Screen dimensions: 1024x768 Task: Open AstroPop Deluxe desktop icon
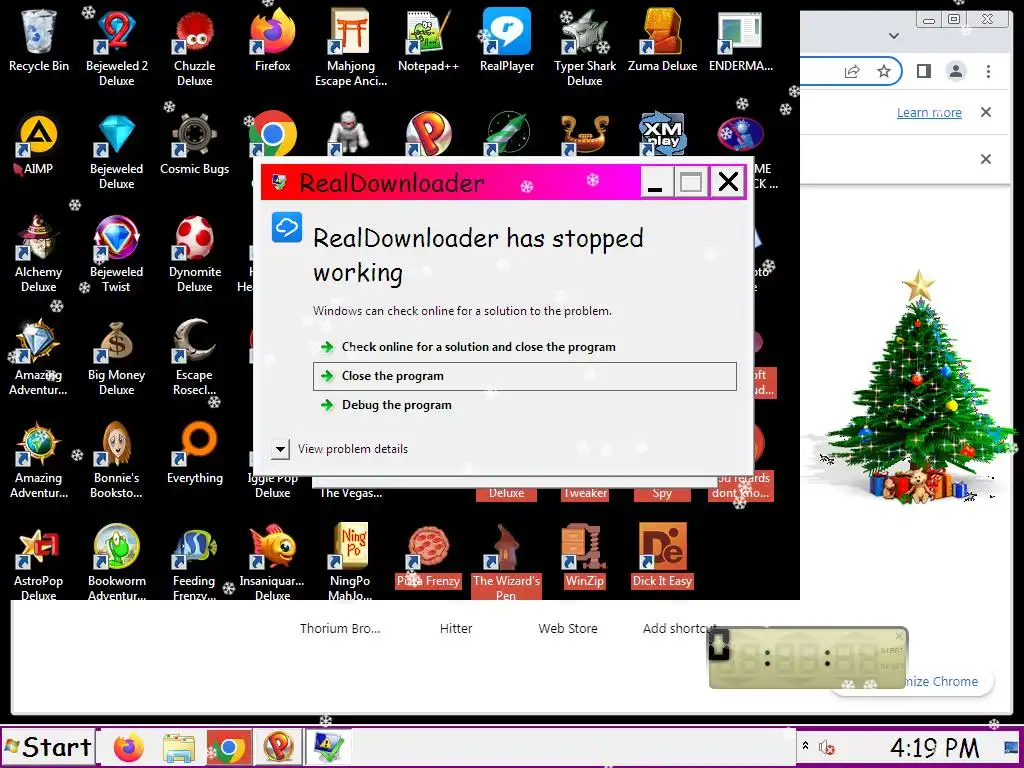(39, 563)
